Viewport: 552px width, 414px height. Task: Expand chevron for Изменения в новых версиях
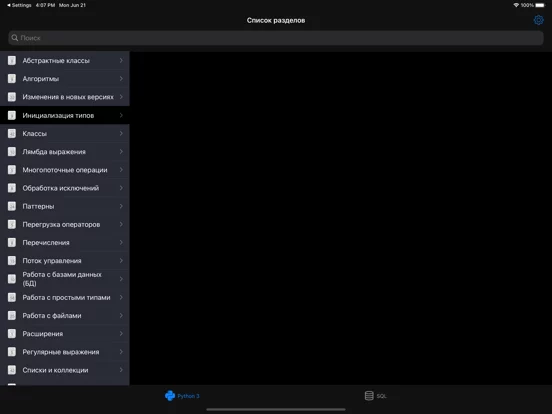point(121,96)
